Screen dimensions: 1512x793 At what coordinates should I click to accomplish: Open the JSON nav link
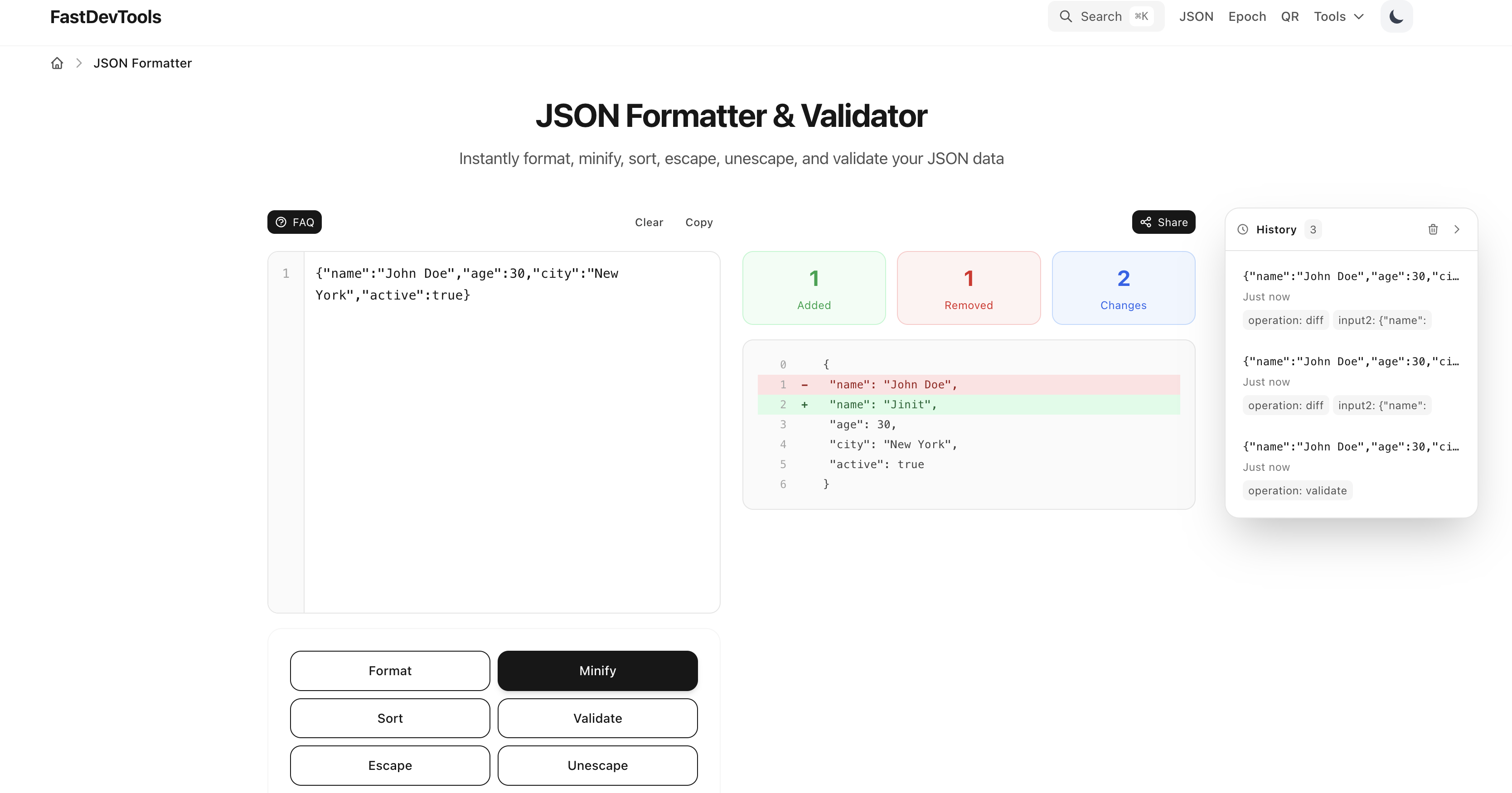1196,16
